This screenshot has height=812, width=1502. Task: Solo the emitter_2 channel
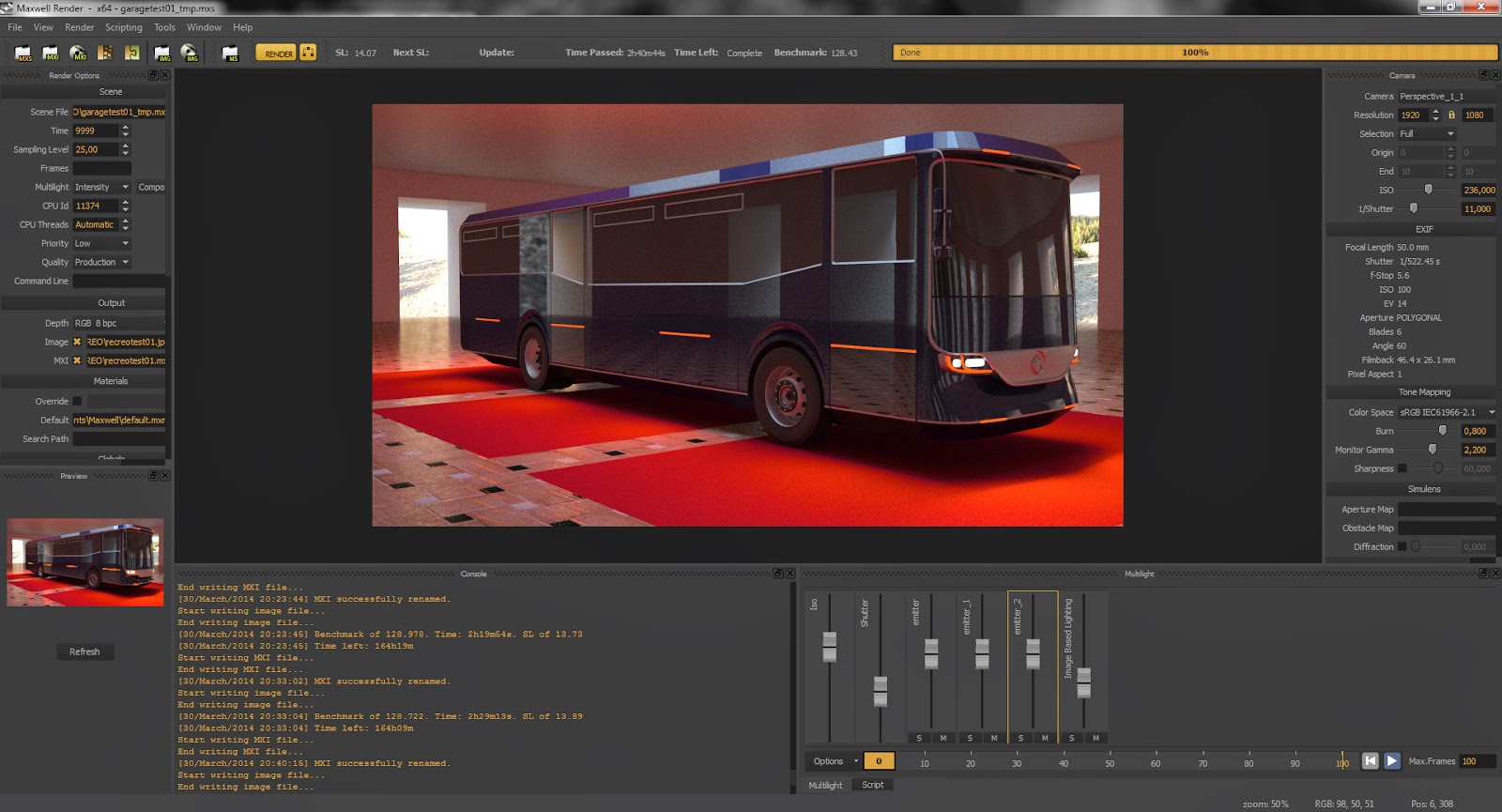1020,738
